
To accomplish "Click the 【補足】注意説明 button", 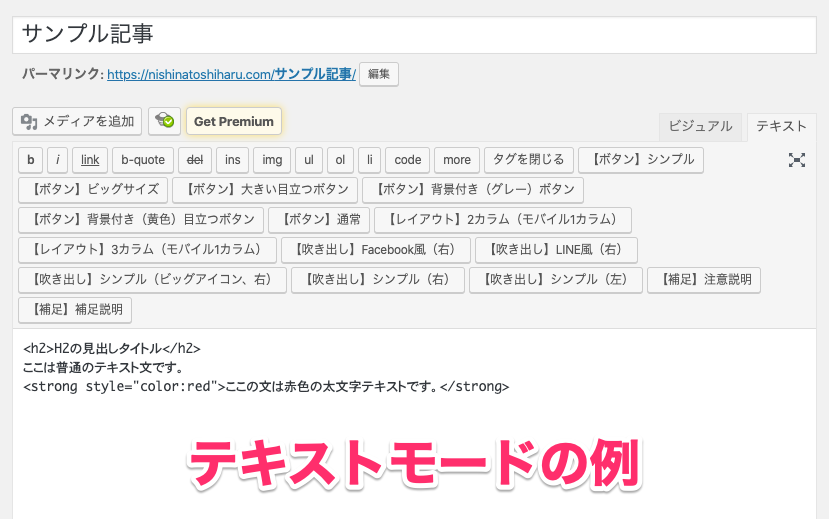I will 704,280.
